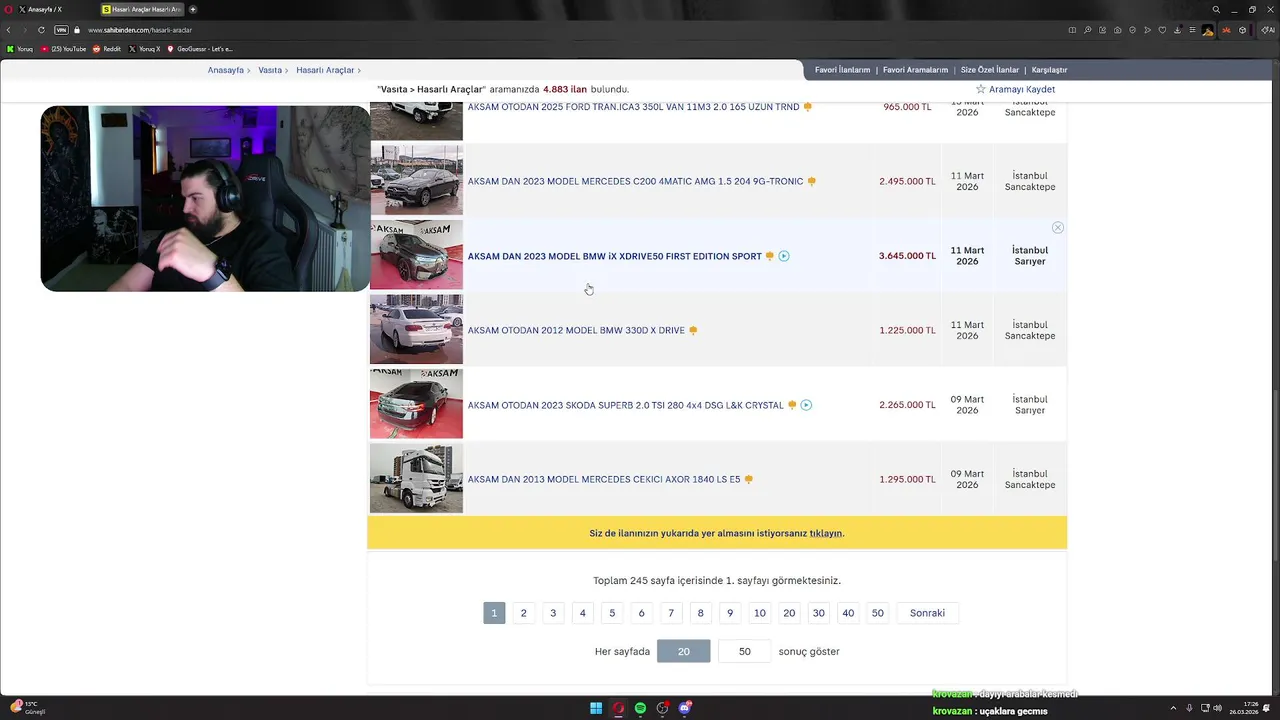Open the Opera menu logo
Viewport: 1280px width, 720px height.
pos(7,9)
